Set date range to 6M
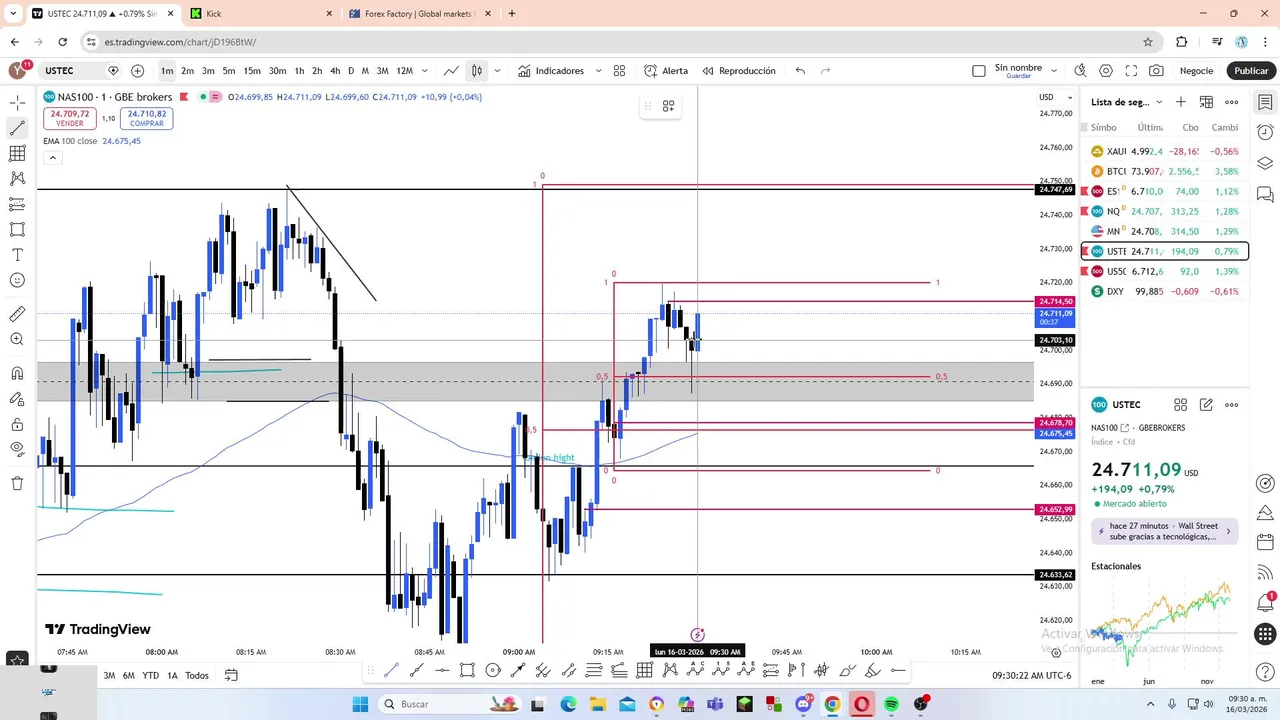The height and width of the screenshot is (720, 1280). (x=129, y=675)
